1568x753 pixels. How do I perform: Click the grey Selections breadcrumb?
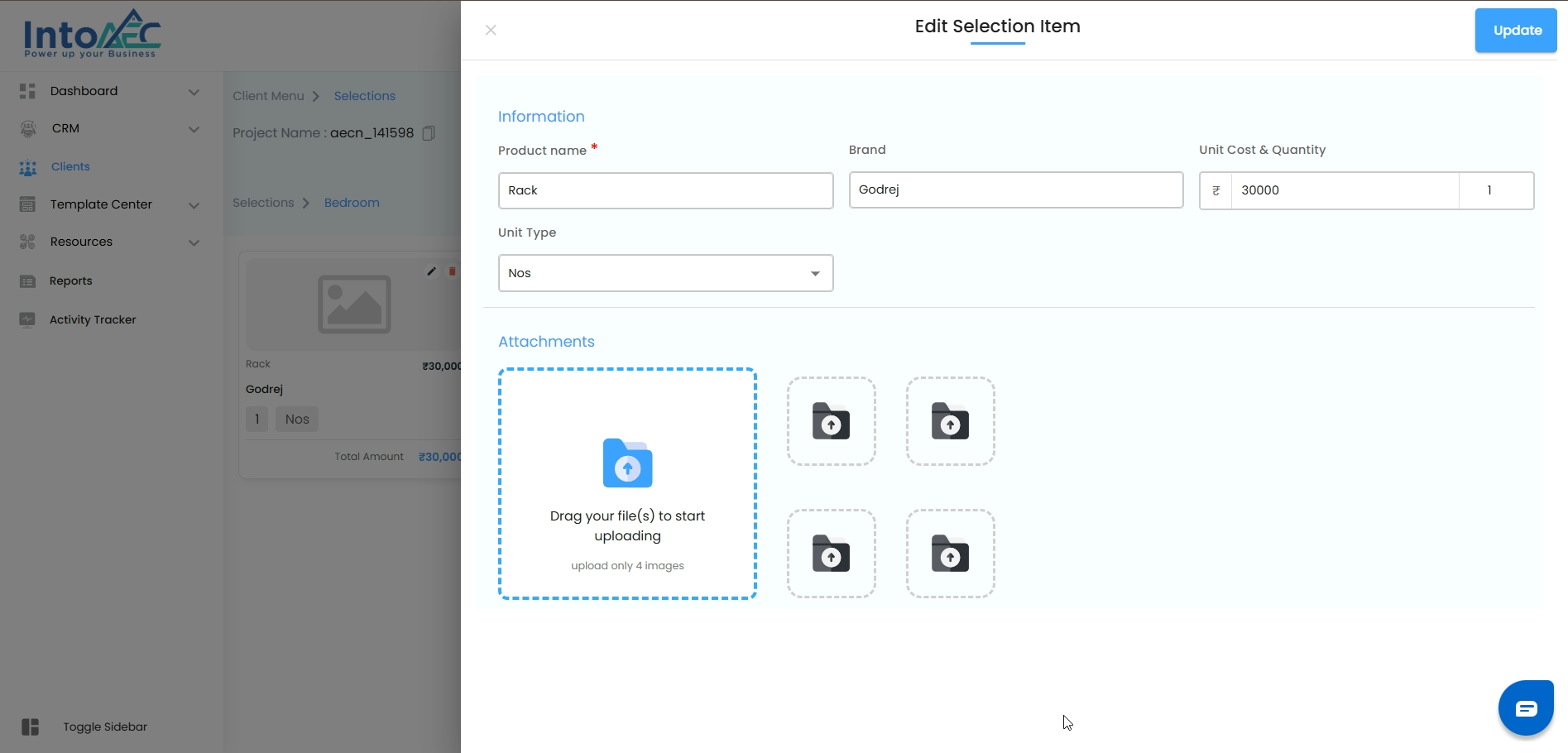coord(263,203)
